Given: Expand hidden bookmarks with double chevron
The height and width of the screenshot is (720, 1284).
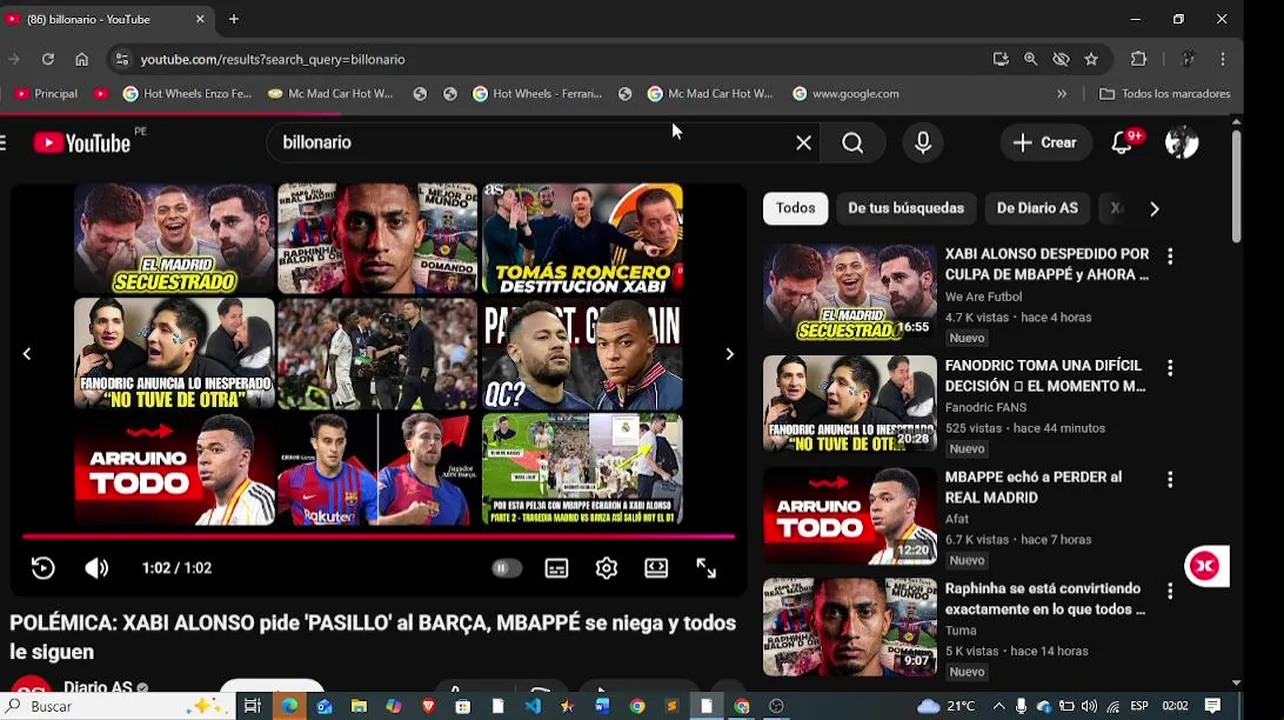Looking at the screenshot, I should pos(1061,94).
